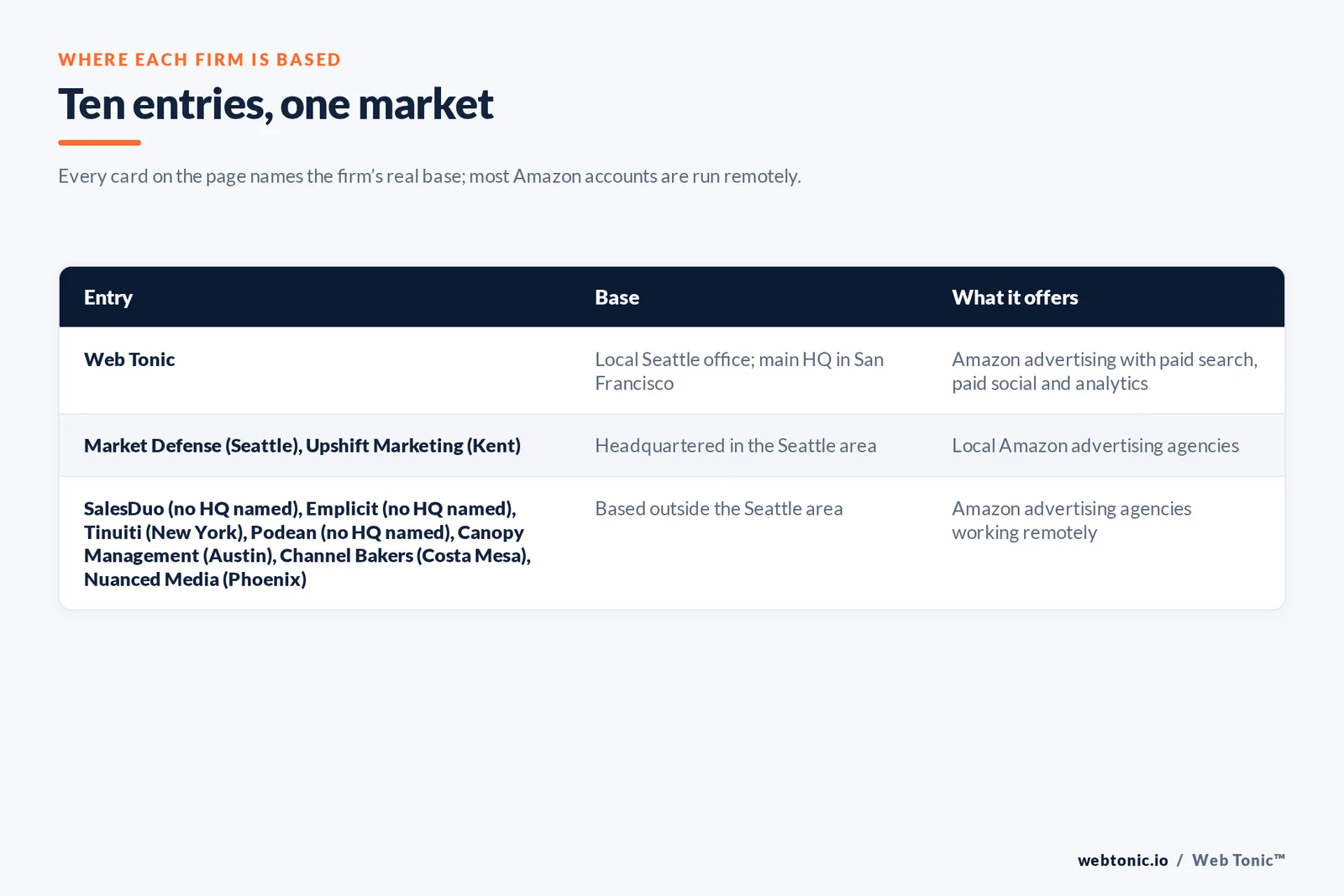This screenshot has height=896, width=1344.
Task: Click the 'What it offers' column header
Action: 1015,297
